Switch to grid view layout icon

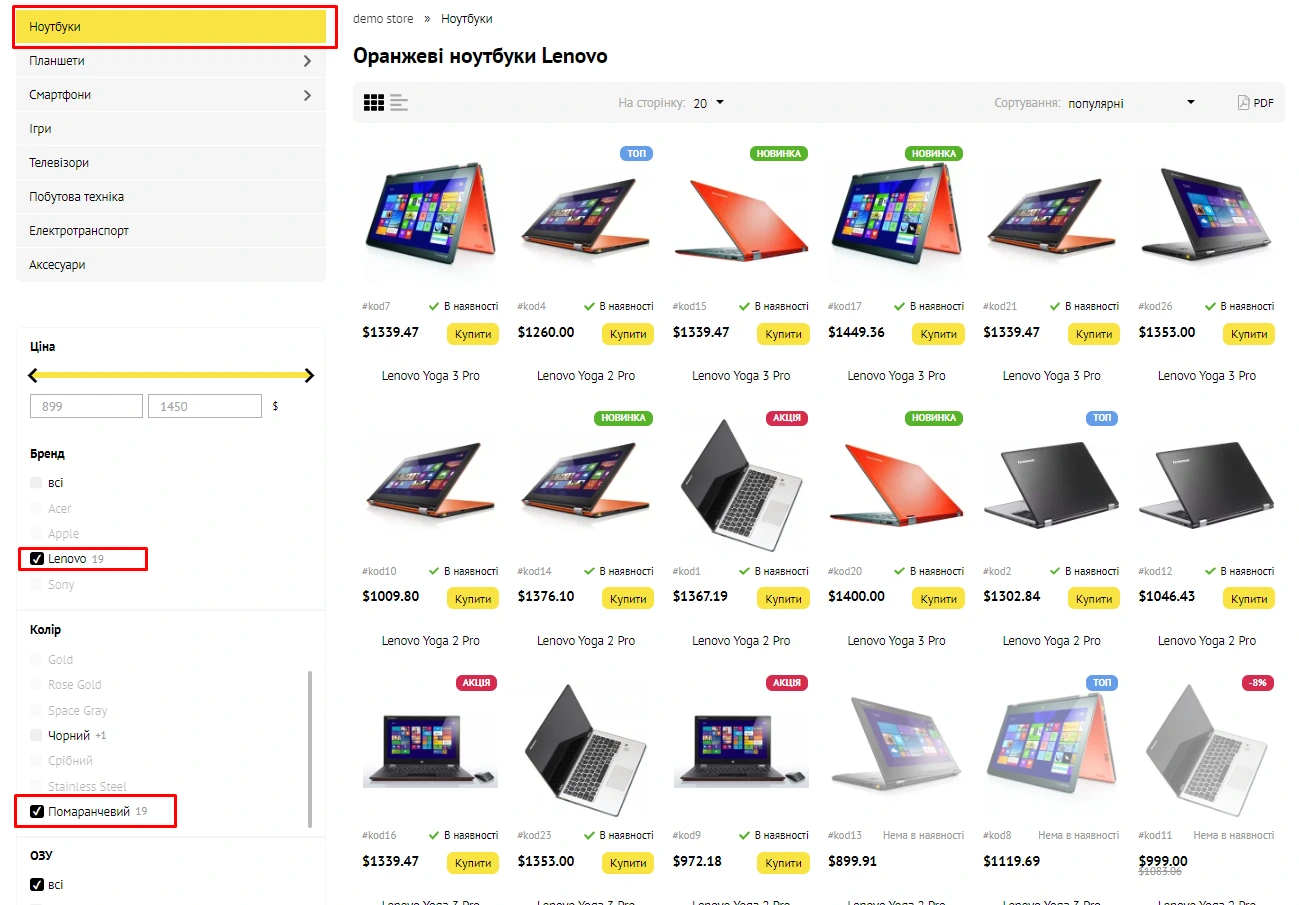pyautogui.click(x=374, y=103)
